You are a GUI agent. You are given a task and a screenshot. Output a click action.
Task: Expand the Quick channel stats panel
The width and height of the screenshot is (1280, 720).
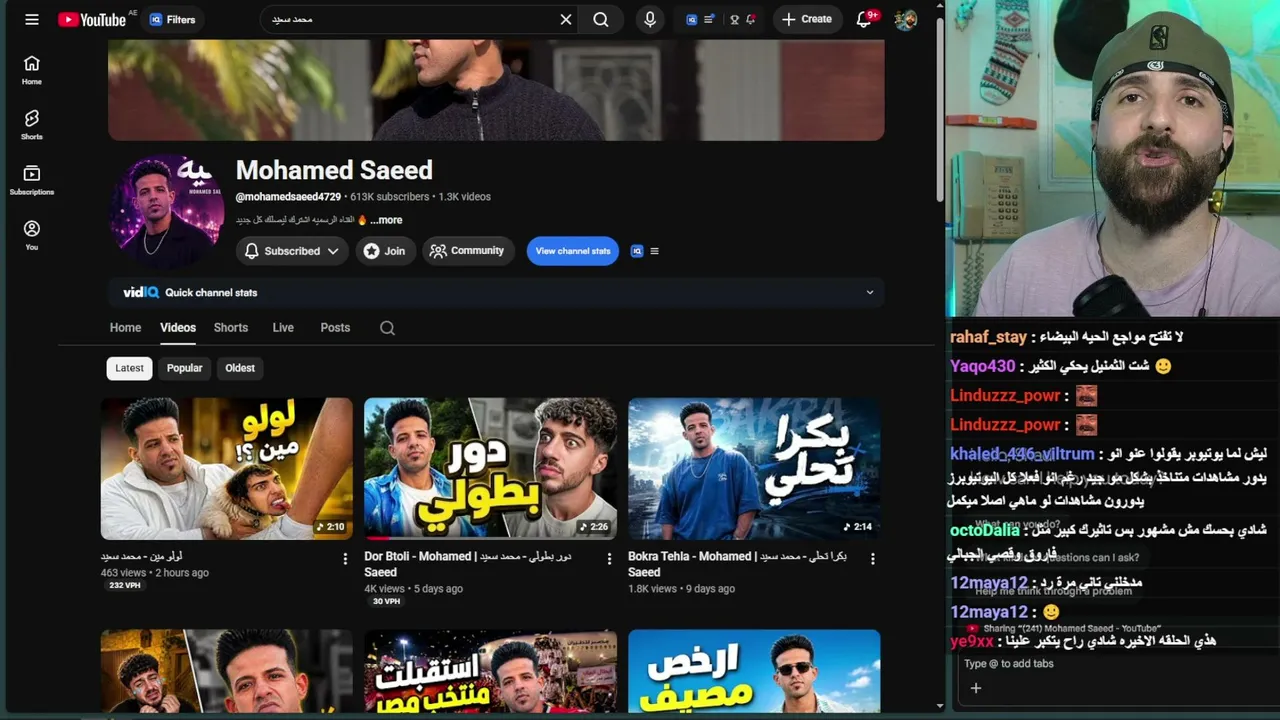point(870,292)
